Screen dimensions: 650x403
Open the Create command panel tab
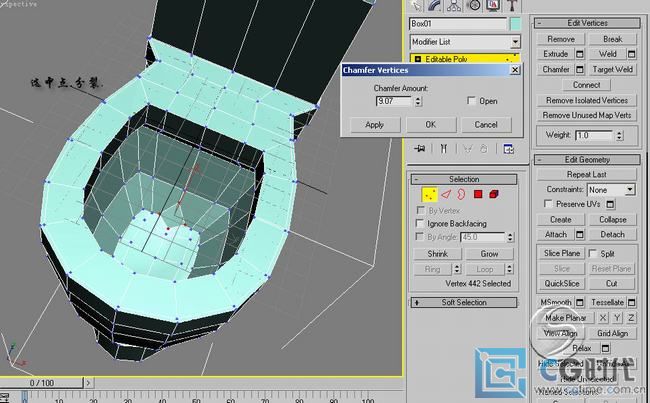(416, 5)
